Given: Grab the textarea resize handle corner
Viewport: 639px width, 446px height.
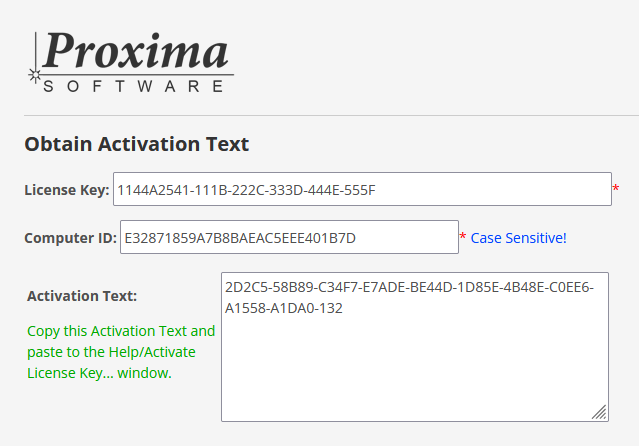Looking at the screenshot, I should (x=599, y=412).
